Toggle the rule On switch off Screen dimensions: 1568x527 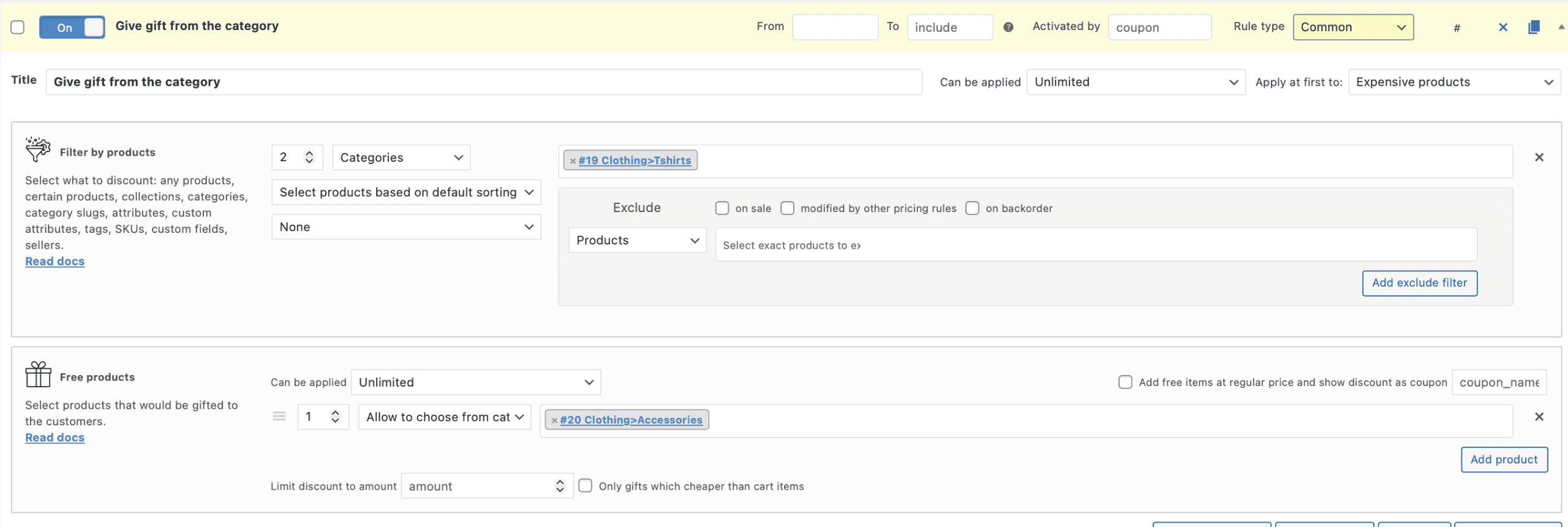pos(72,28)
